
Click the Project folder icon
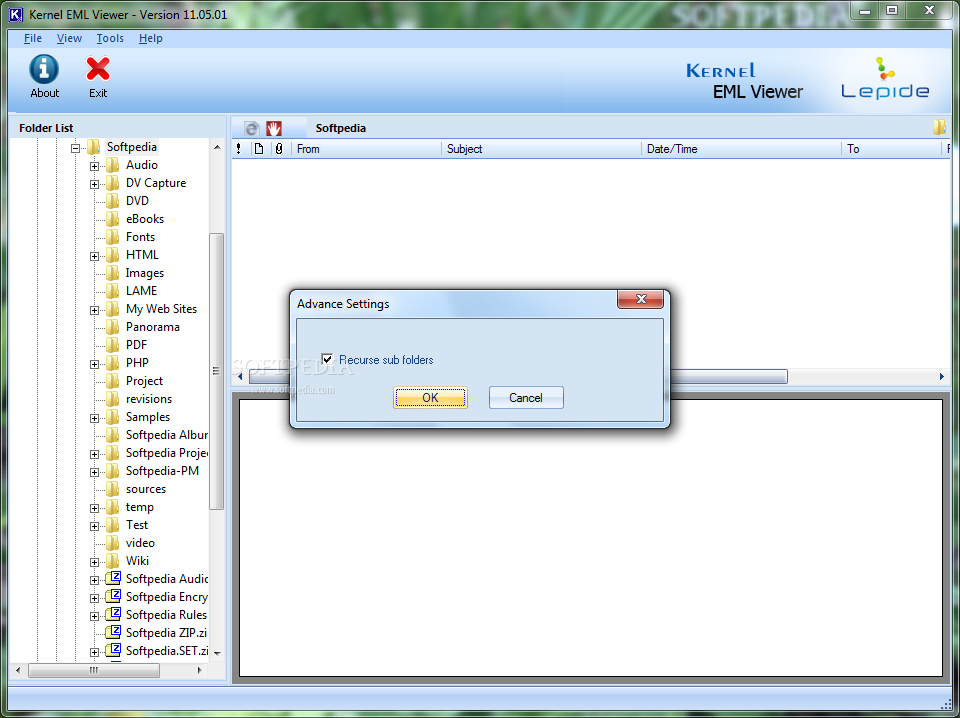coord(113,381)
